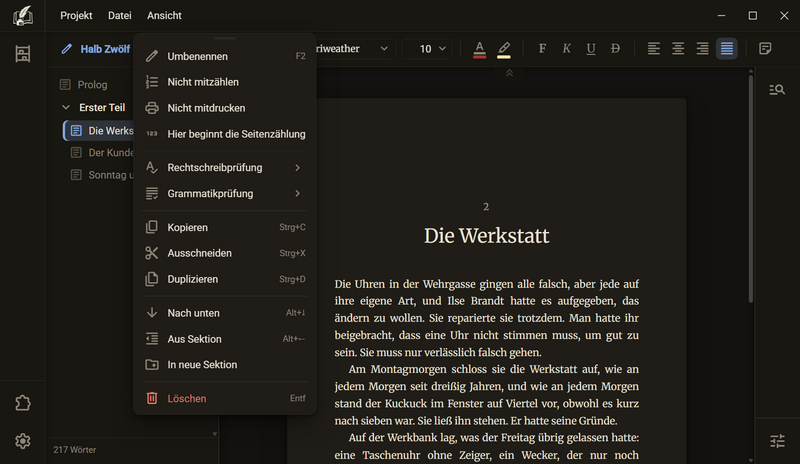Click page number 2 above heading
The height and width of the screenshot is (464, 800).
(x=486, y=207)
